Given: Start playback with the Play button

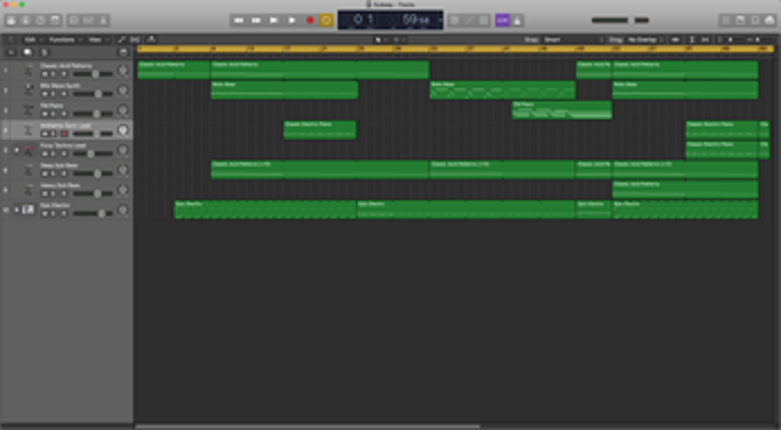Looking at the screenshot, I should [291, 20].
